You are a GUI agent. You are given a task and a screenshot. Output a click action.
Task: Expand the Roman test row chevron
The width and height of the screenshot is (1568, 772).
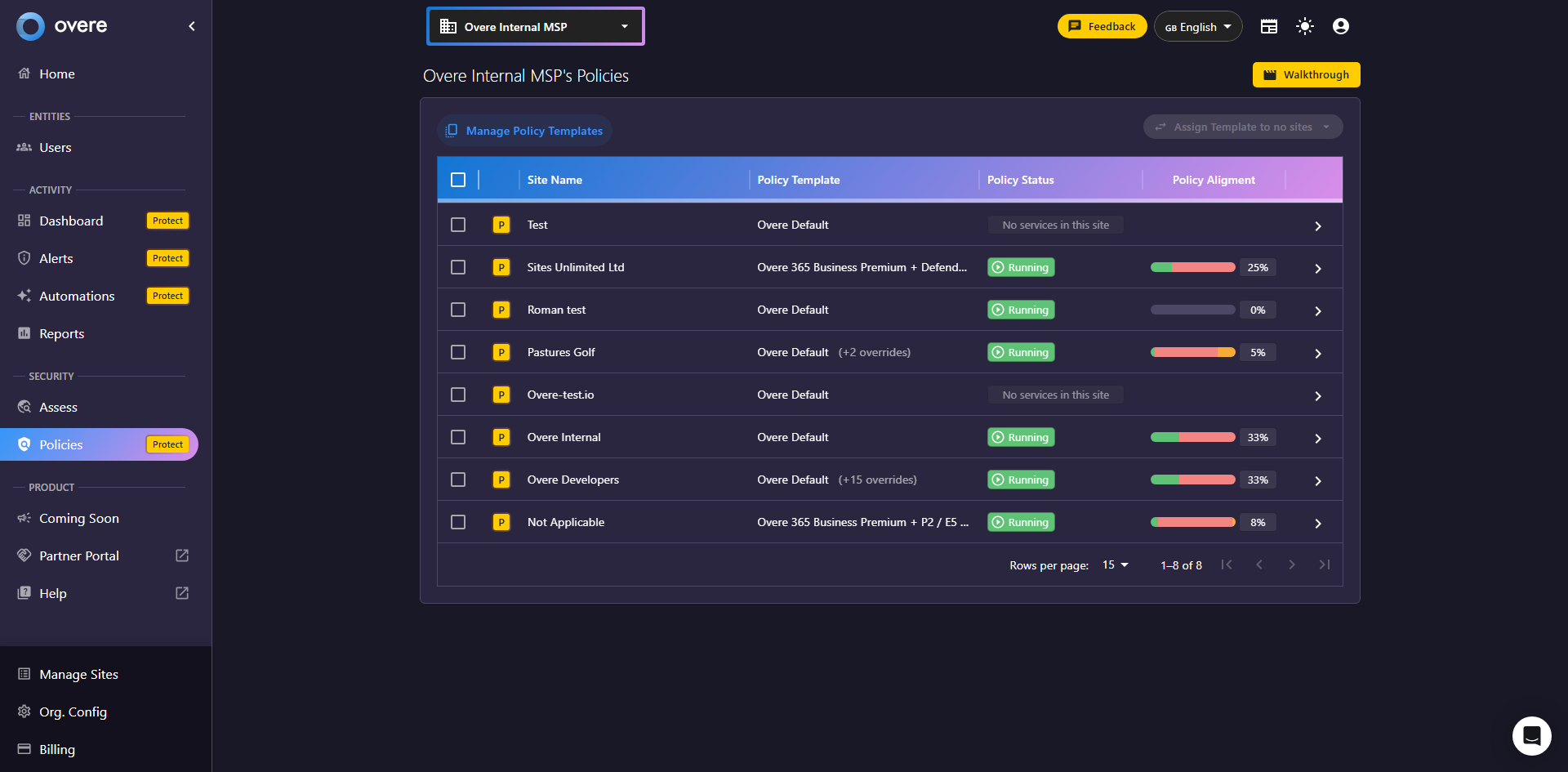click(x=1318, y=310)
